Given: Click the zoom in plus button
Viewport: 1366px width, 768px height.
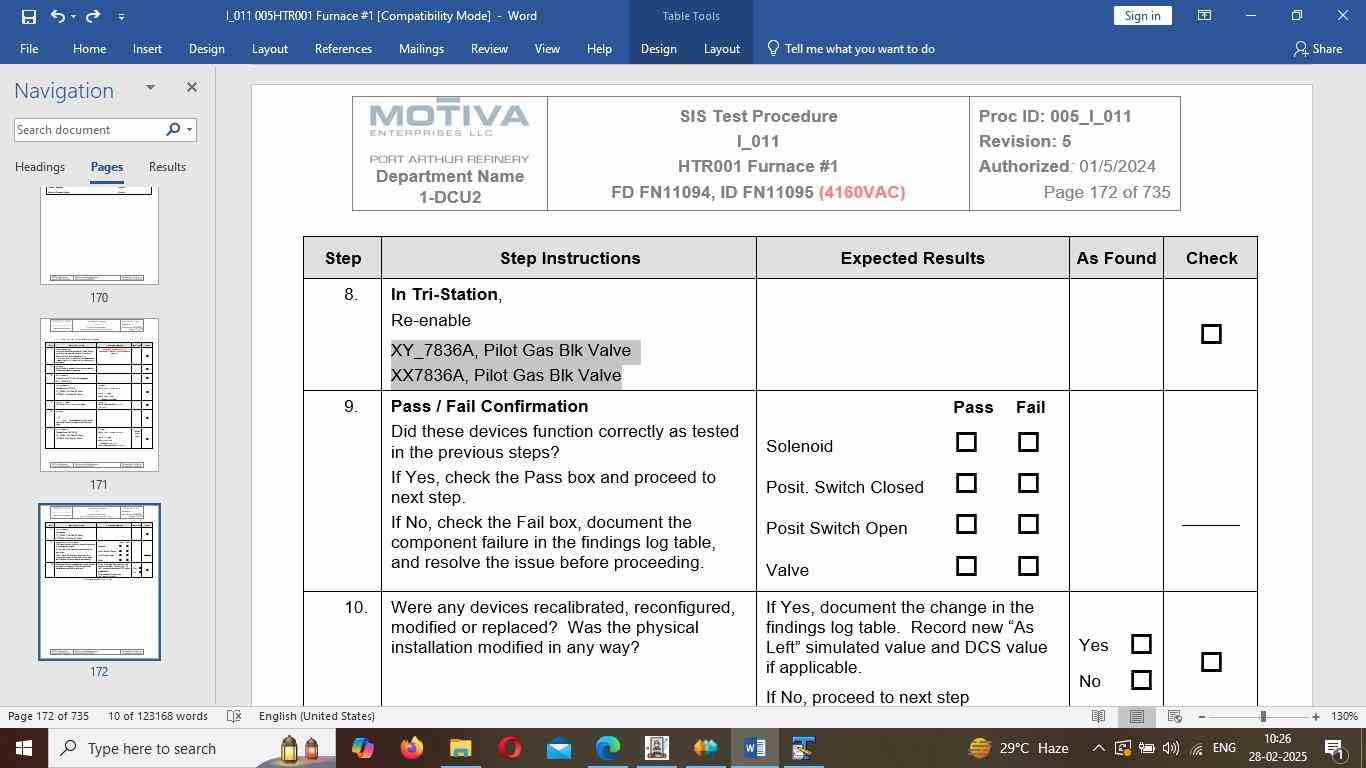Looking at the screenshot, I should coord(1316,716).
